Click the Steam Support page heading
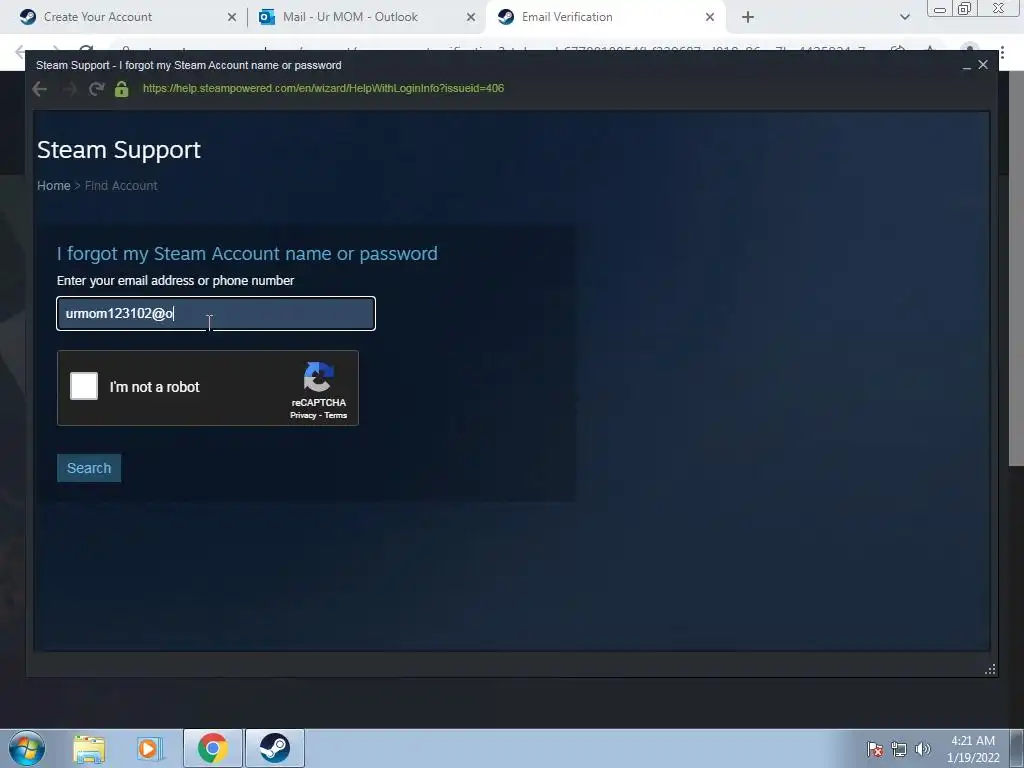Viewport: 1024px width, 768px height. pos(119,150)
